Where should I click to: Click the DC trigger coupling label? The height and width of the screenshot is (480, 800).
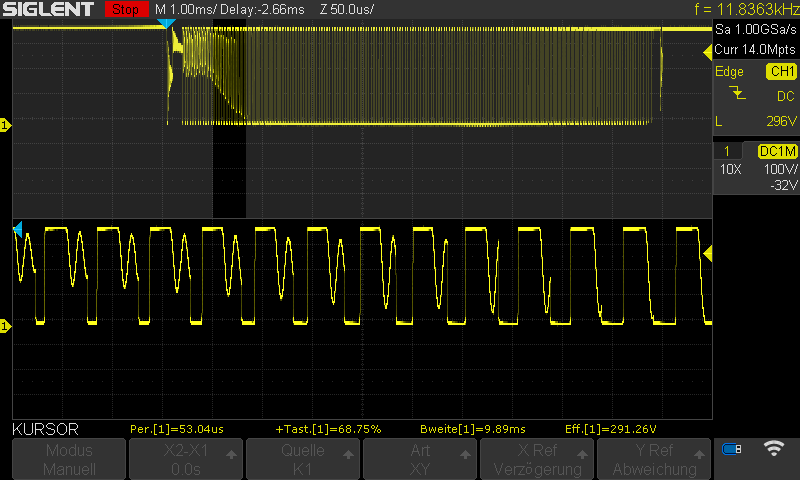tap(786, 96)
